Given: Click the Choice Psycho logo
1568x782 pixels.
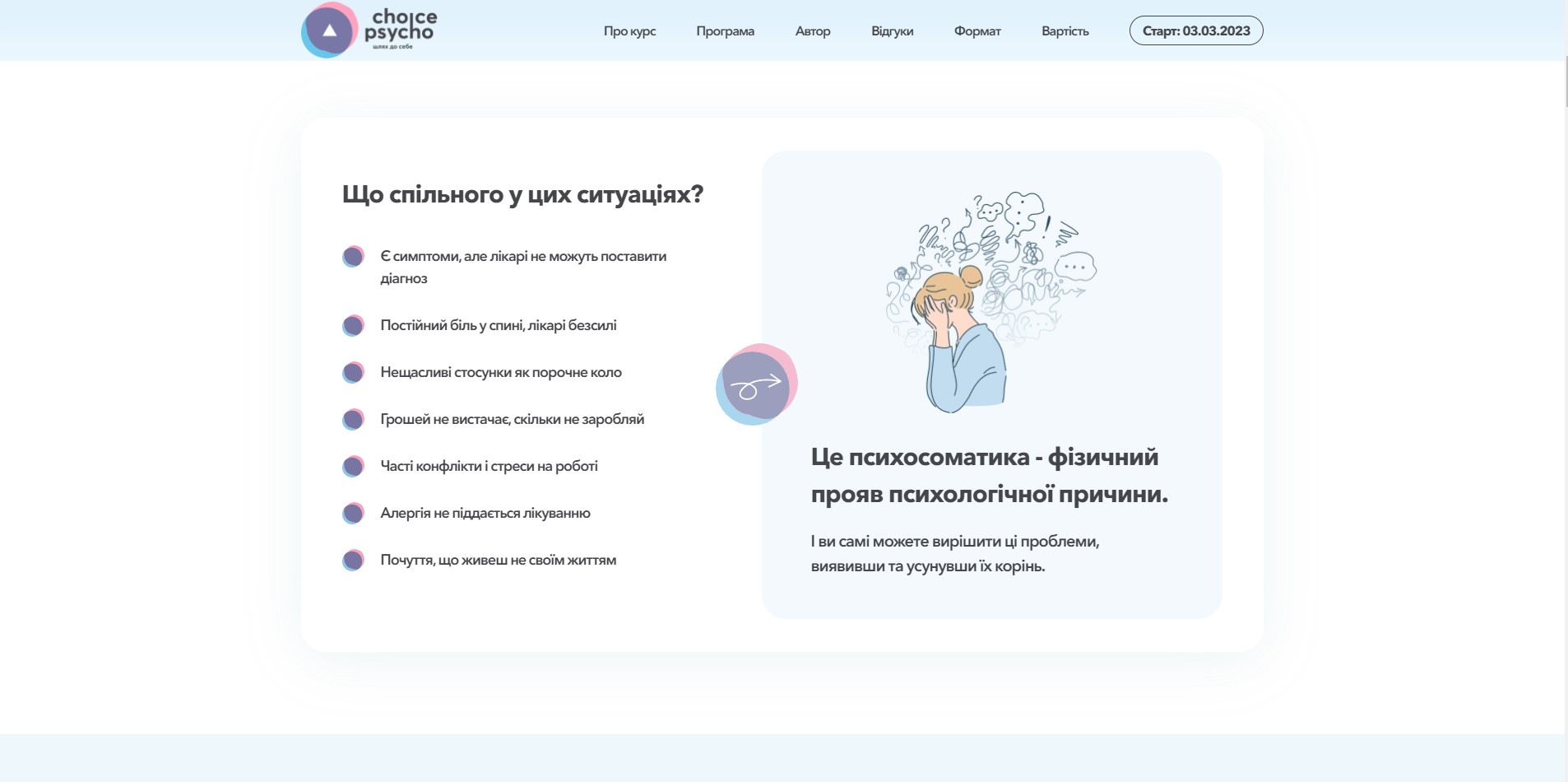Looking at the screenshot, I should coord(369,30).
